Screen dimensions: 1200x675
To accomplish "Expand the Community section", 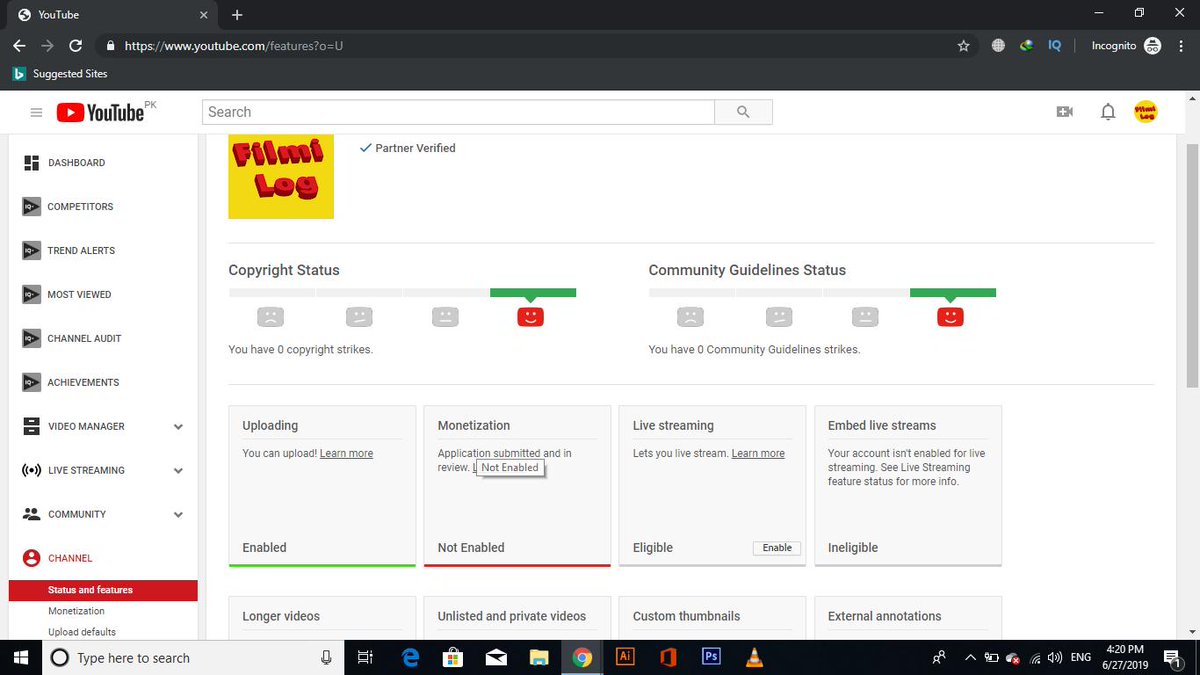I will (178, 515).
